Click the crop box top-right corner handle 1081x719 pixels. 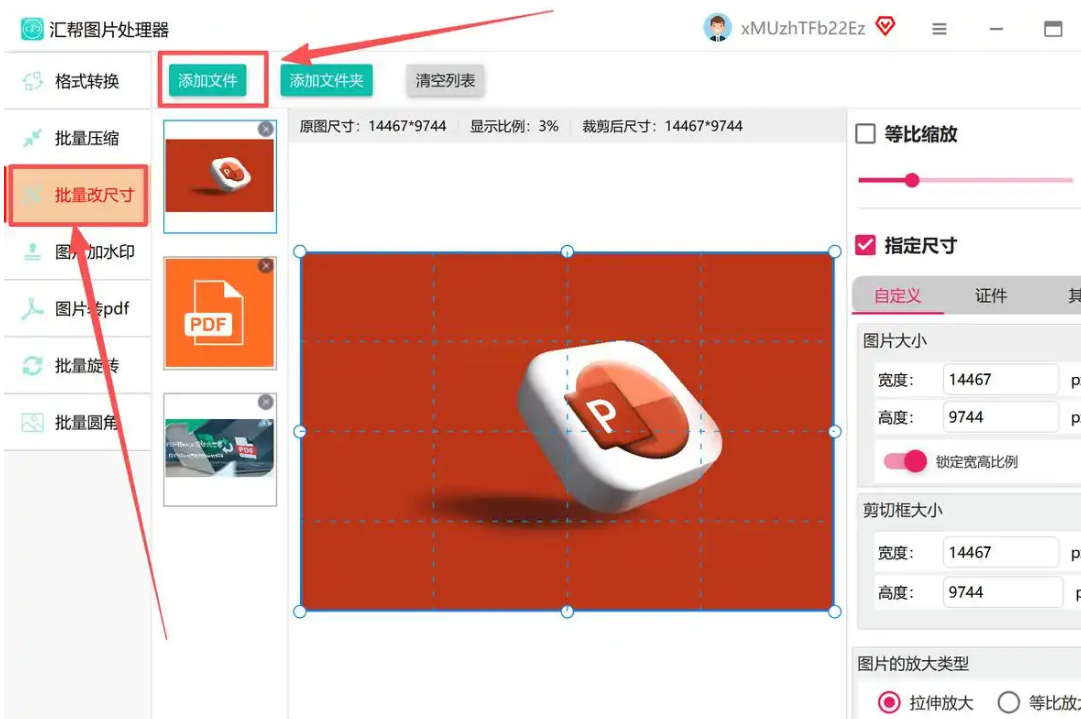point(834,252)
